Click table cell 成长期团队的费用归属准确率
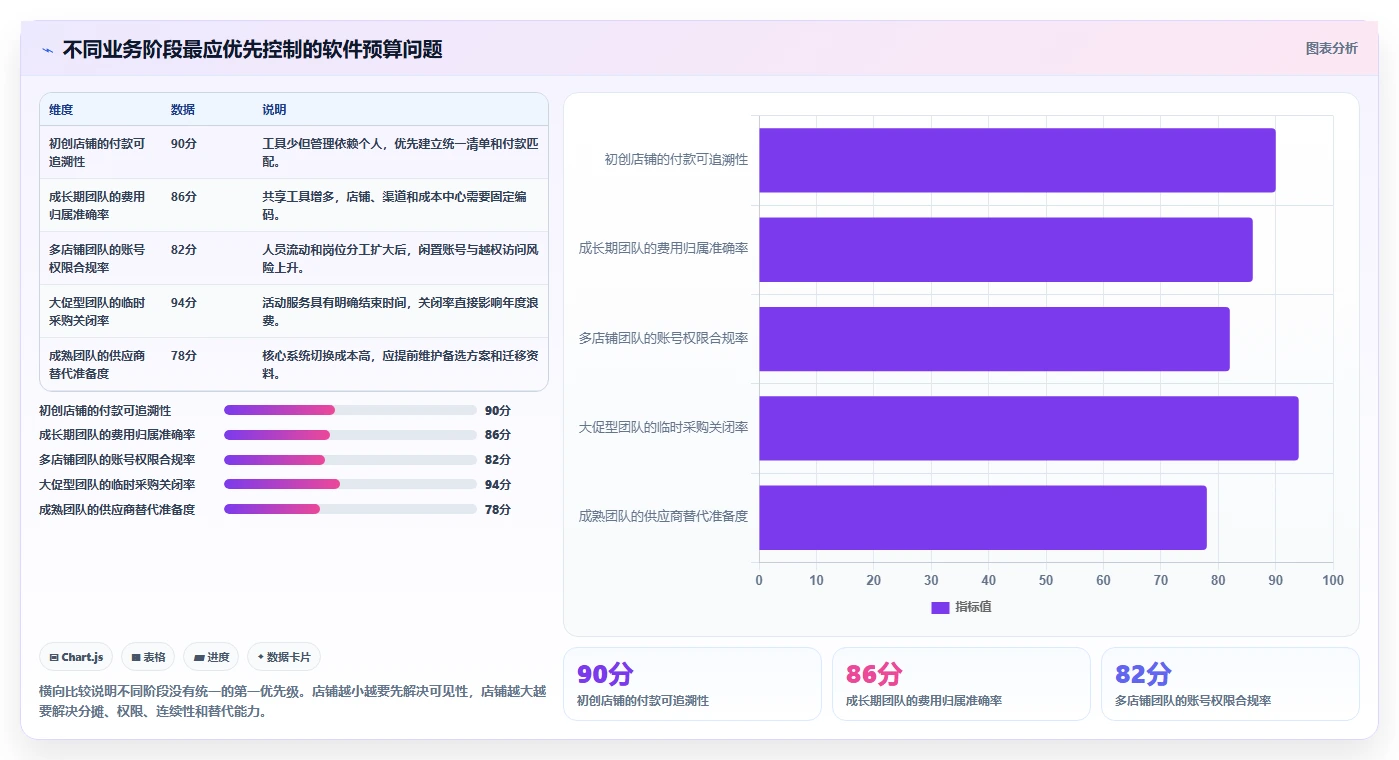This screenshot has width=1399, height=760. (98, 205)
